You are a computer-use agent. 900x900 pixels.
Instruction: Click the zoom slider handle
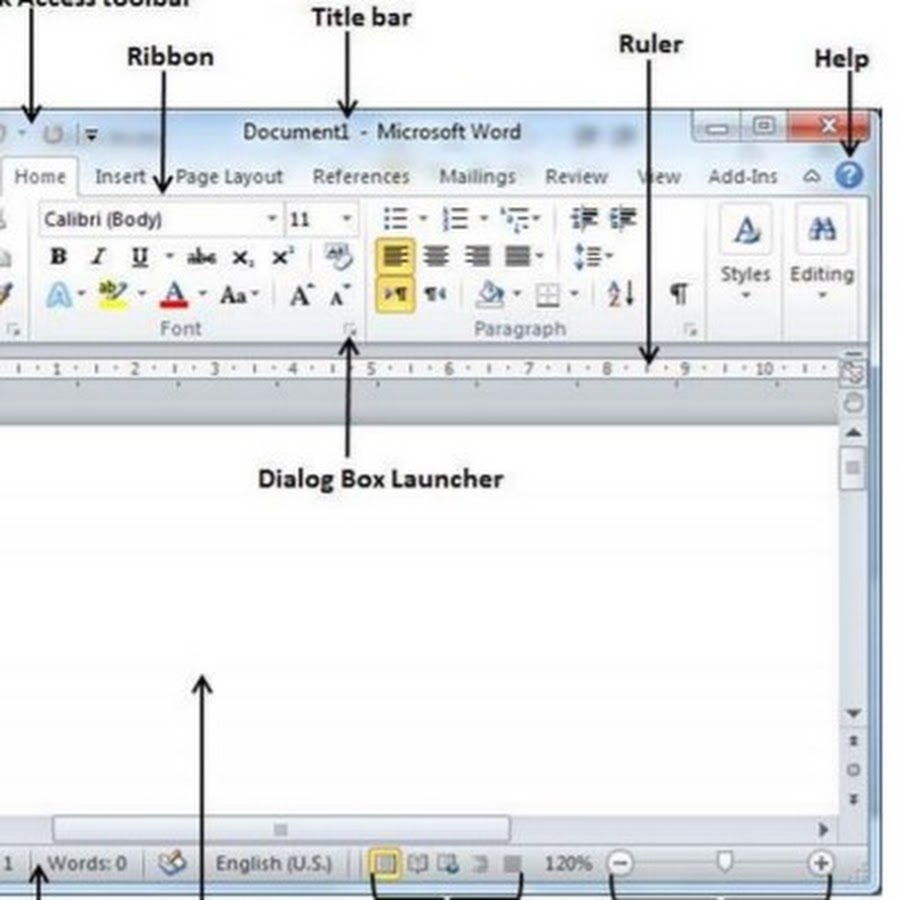tap(725, 862)
